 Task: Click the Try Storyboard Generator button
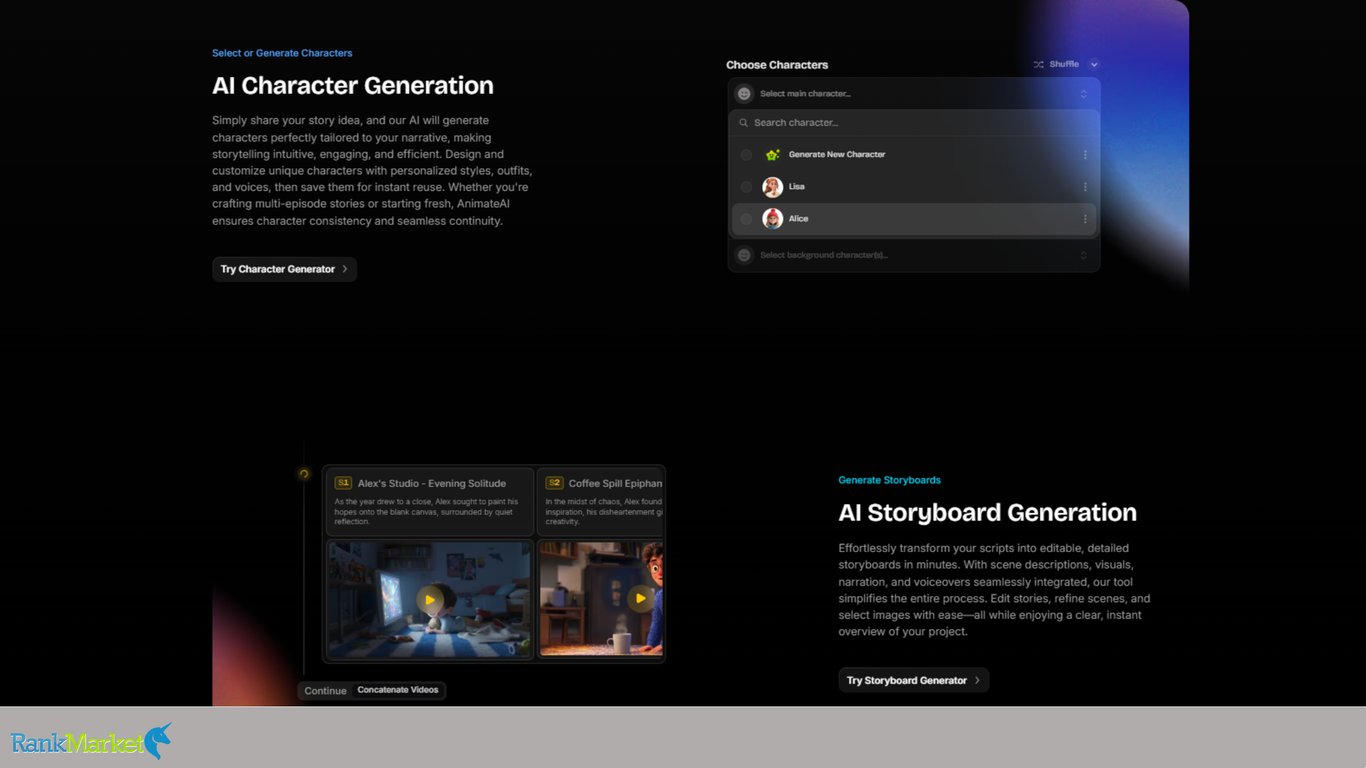pyautogui.click(x=913, y=680)
